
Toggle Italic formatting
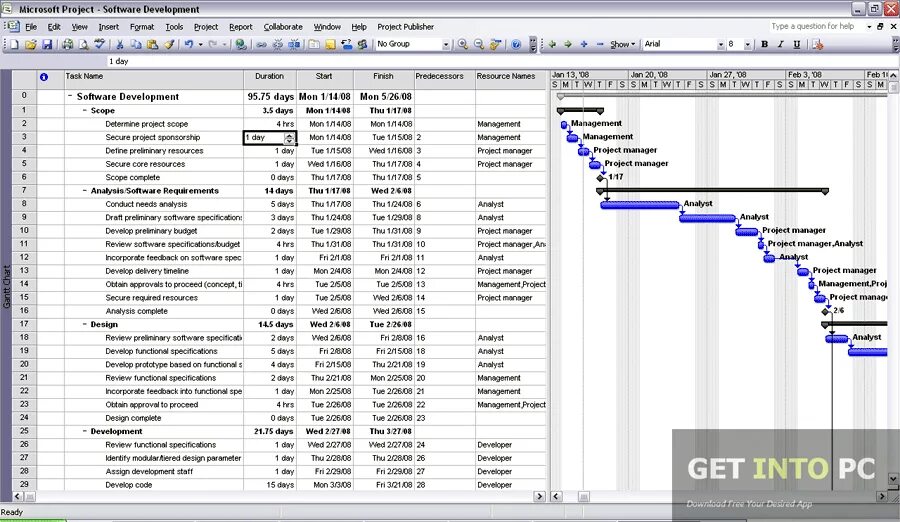780,44
